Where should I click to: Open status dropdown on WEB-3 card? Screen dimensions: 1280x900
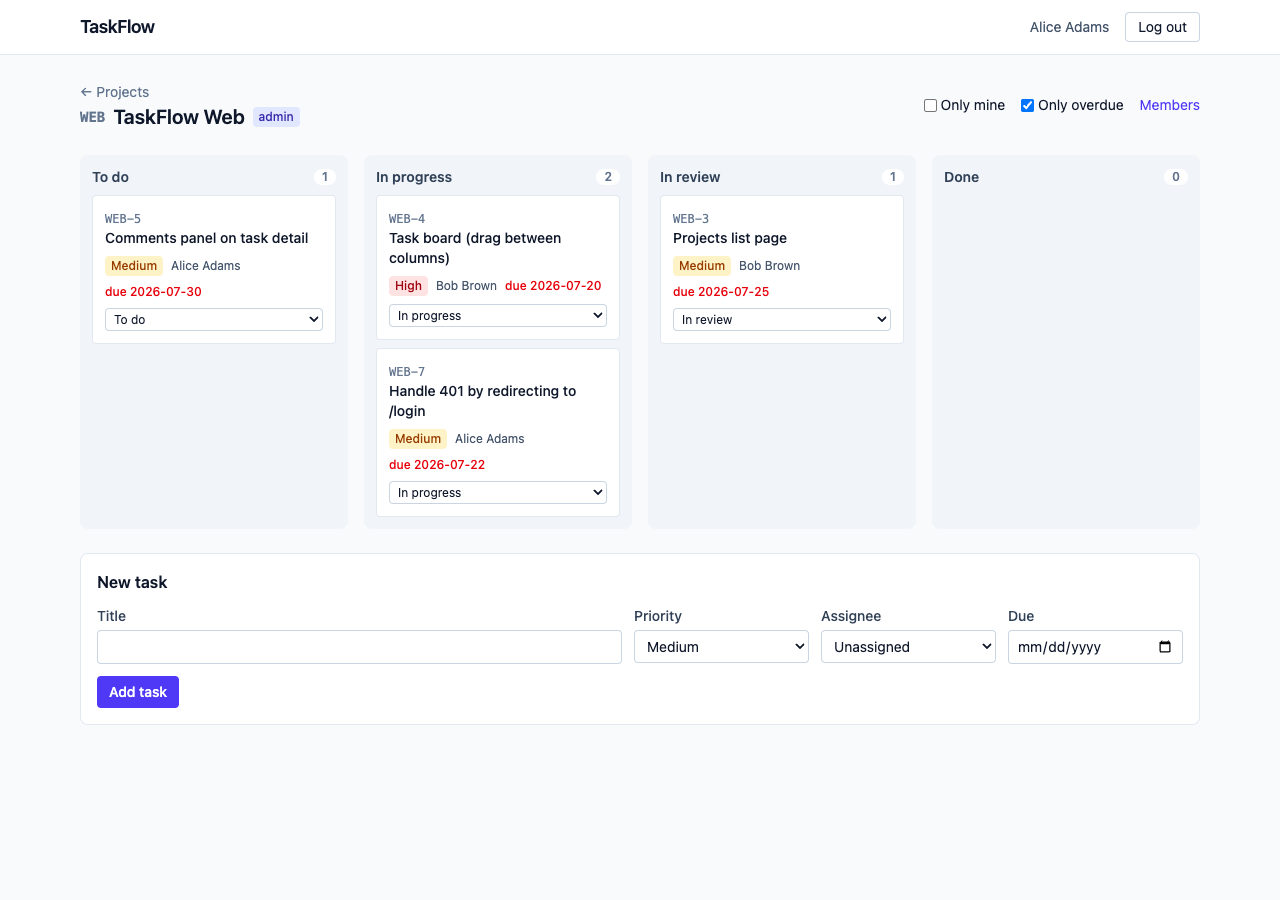coord(782,319)
